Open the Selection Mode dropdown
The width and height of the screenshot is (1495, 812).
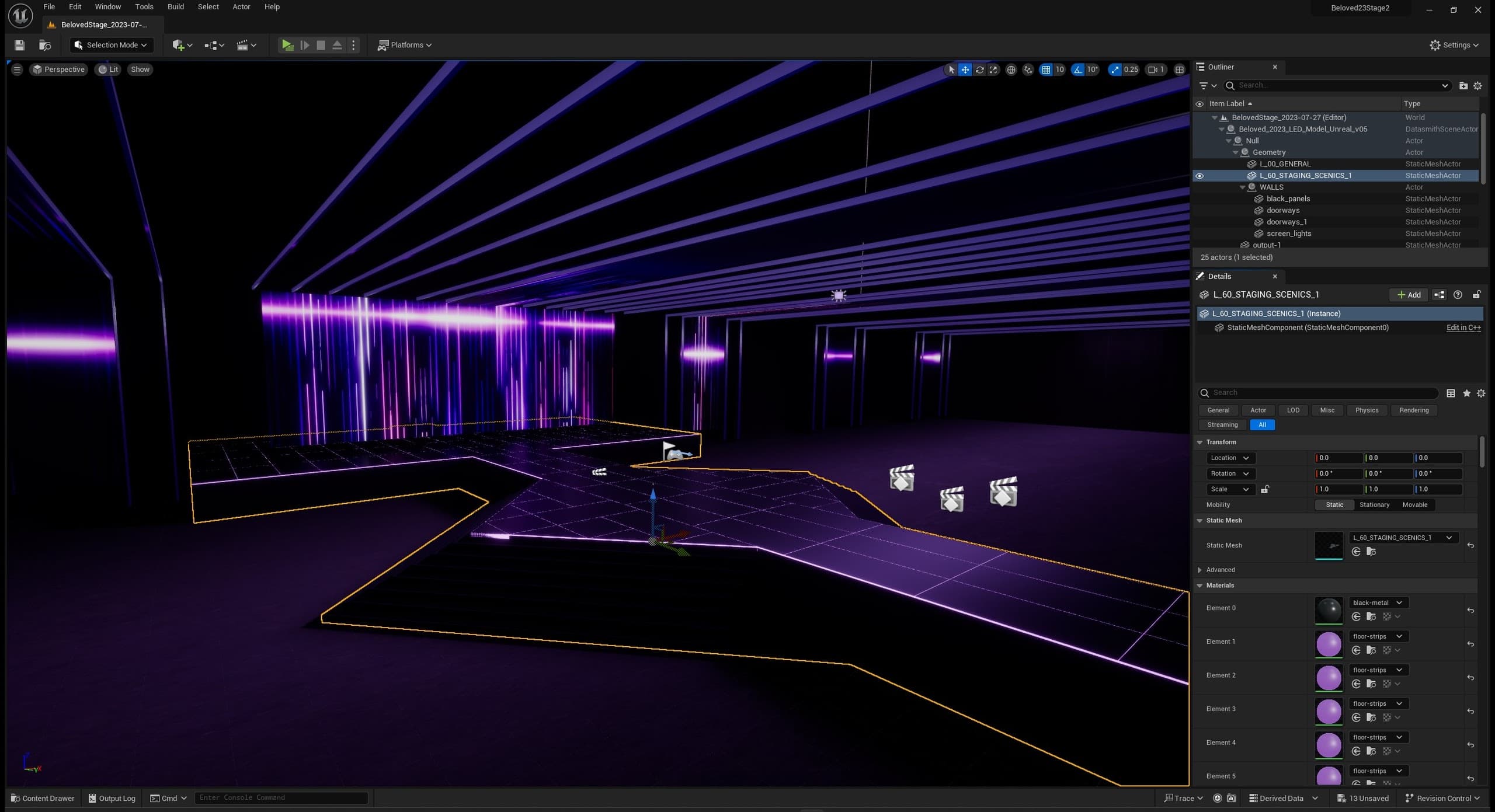pos(111,45)
